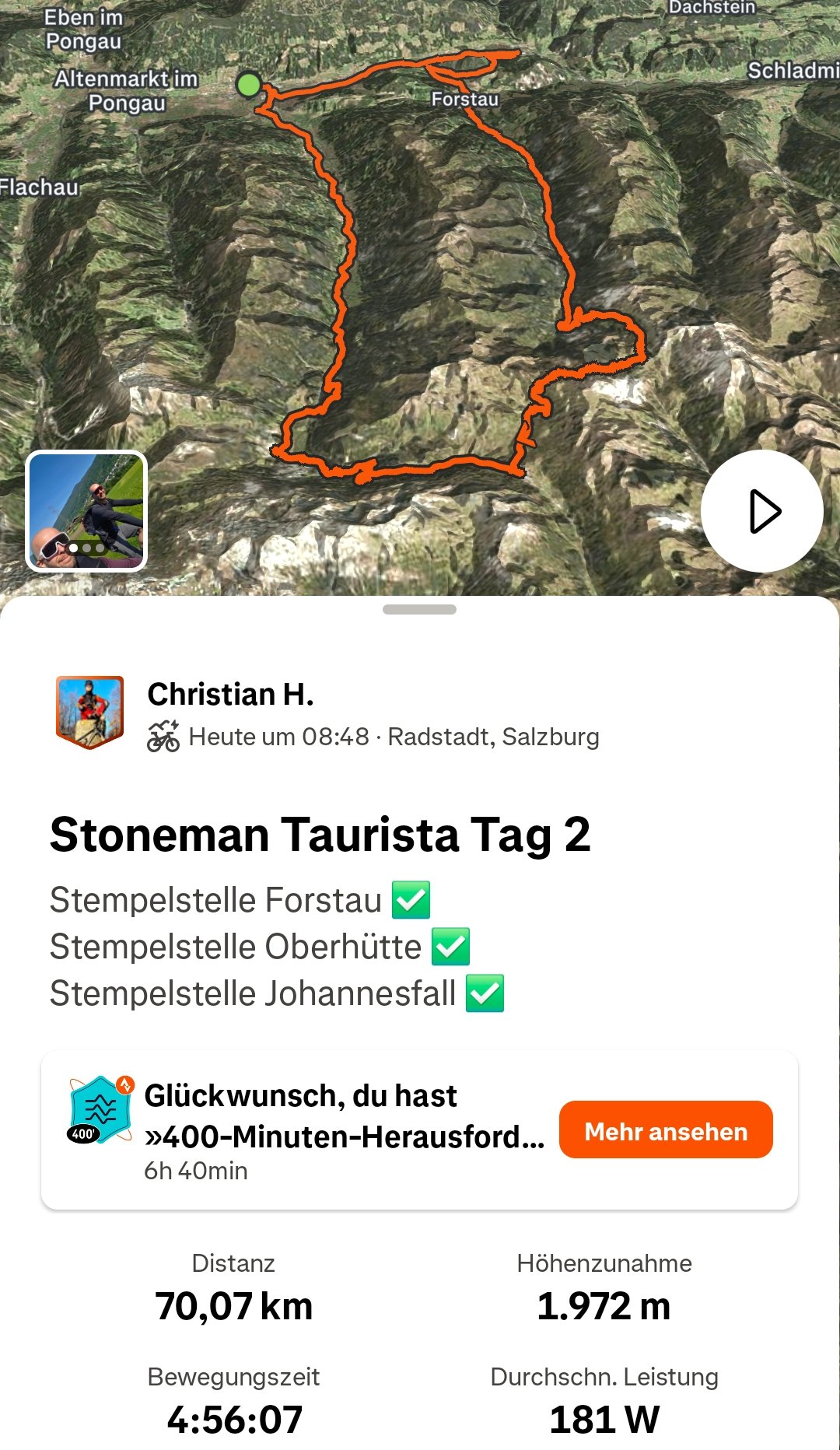
Task: Open the Glückwunsch challenge completion card
Action: click(419, 1130)
